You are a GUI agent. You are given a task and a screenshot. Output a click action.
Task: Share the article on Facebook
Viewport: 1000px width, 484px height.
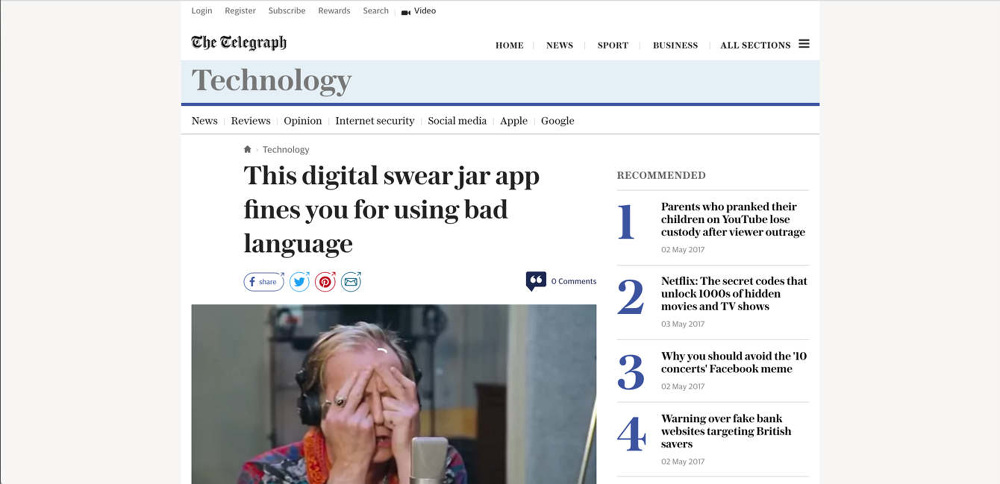(x=263, y=281)
